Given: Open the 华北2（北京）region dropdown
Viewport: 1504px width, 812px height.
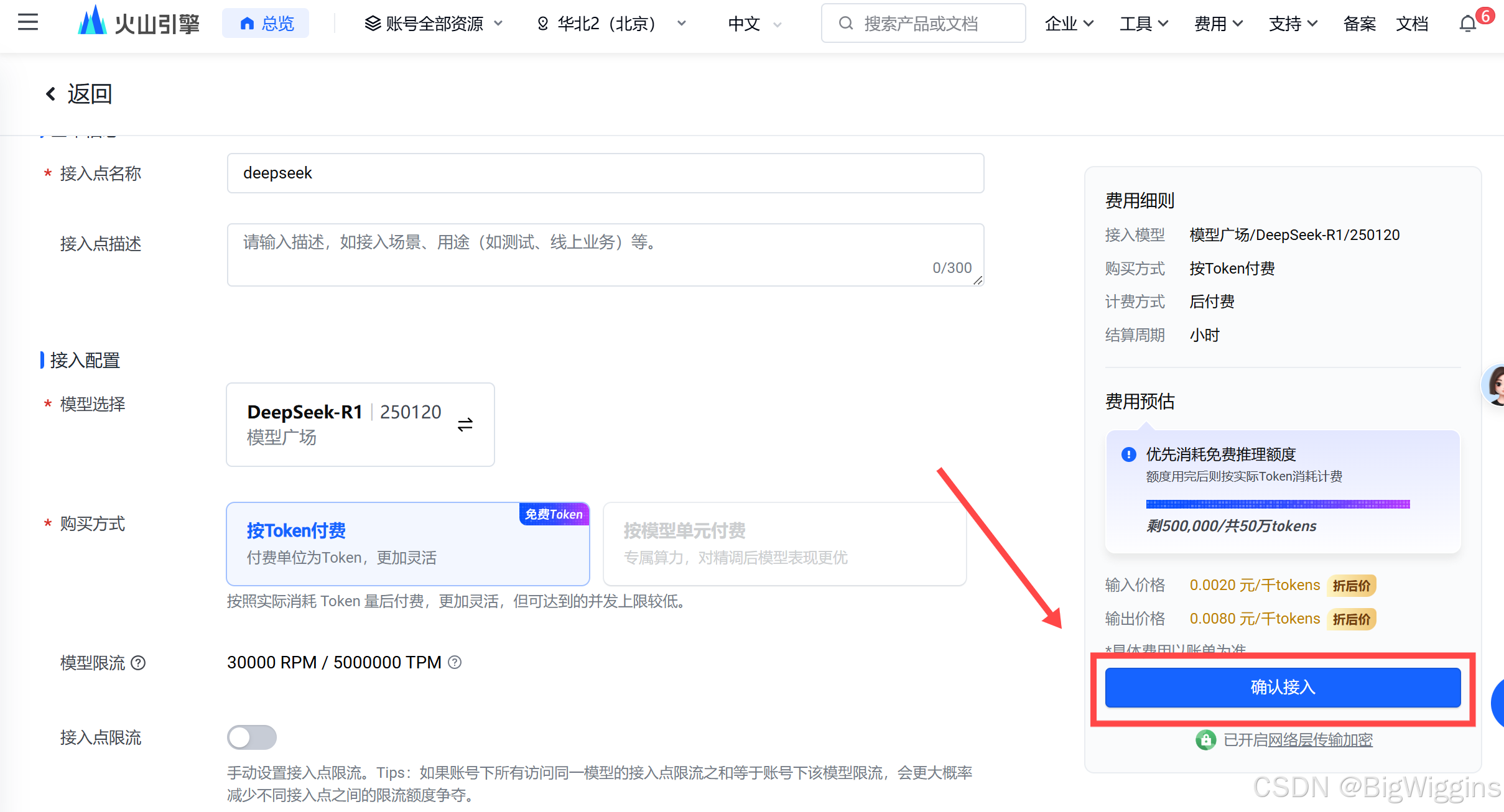Looking at the screenshot, I should (612, 24).
